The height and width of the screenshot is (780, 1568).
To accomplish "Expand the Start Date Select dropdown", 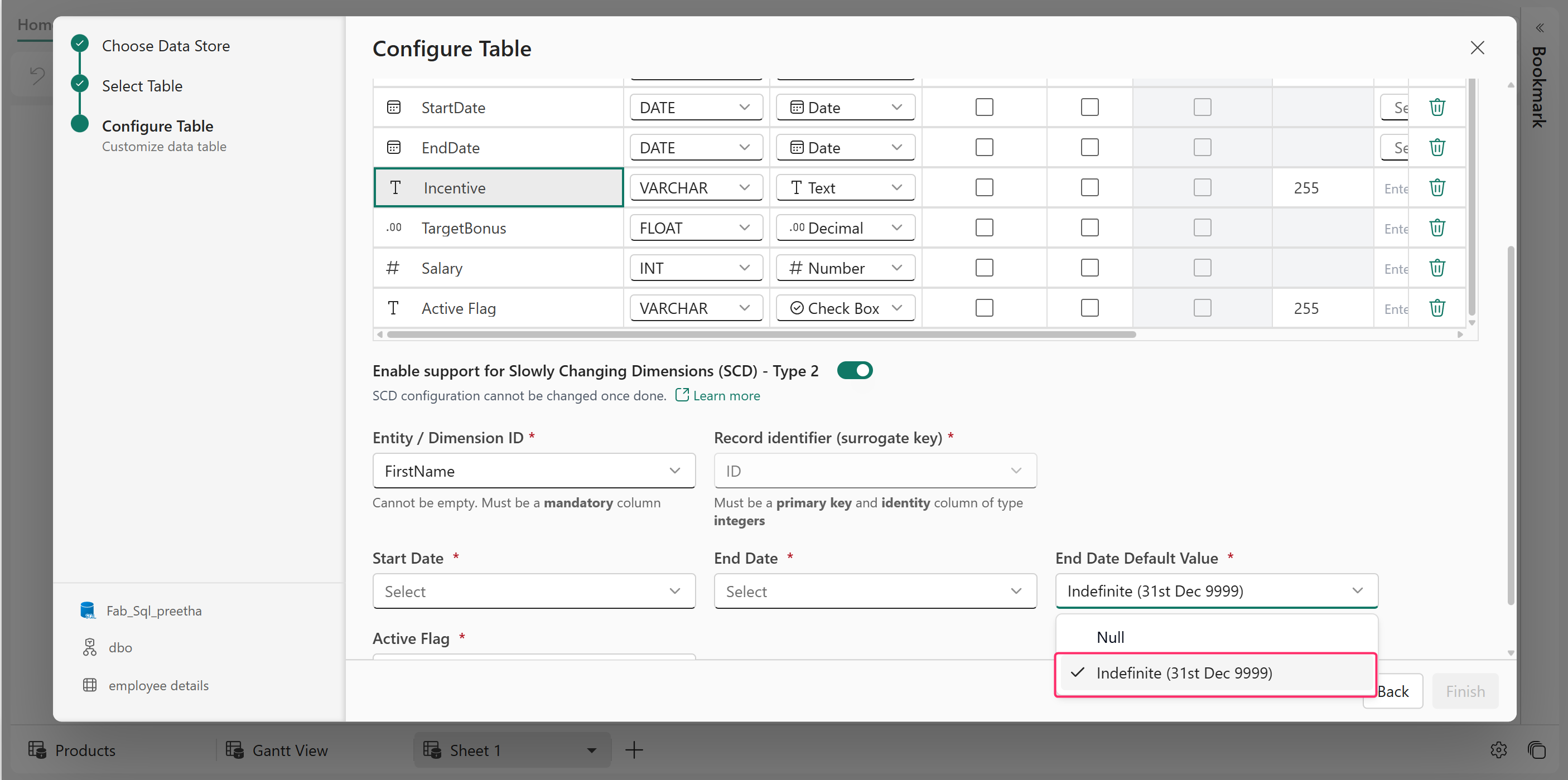I will coord(533,591).
